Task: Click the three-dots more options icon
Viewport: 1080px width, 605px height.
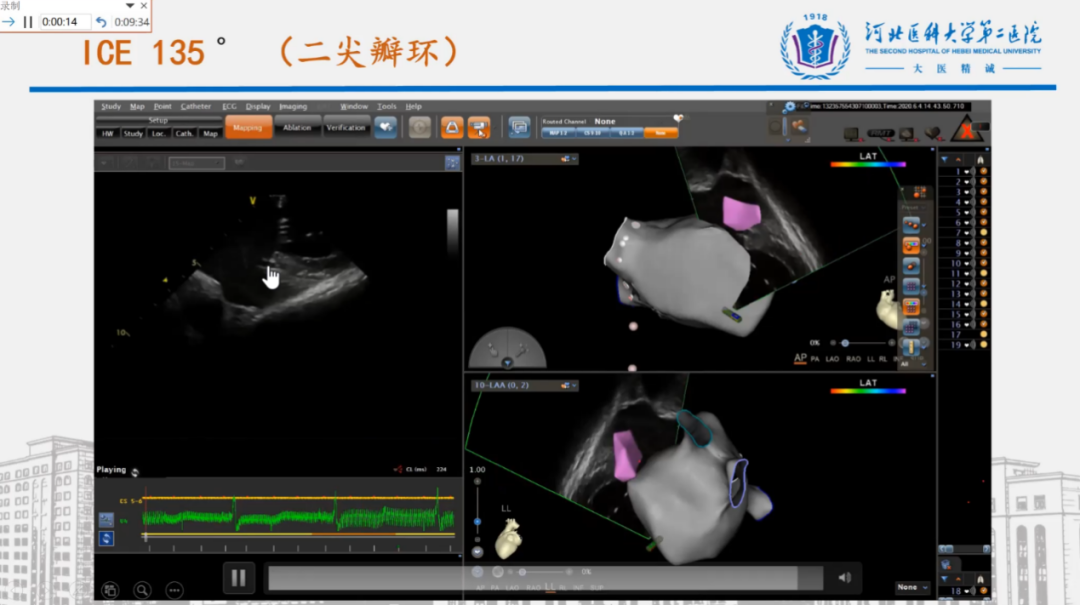Action: 174,590
